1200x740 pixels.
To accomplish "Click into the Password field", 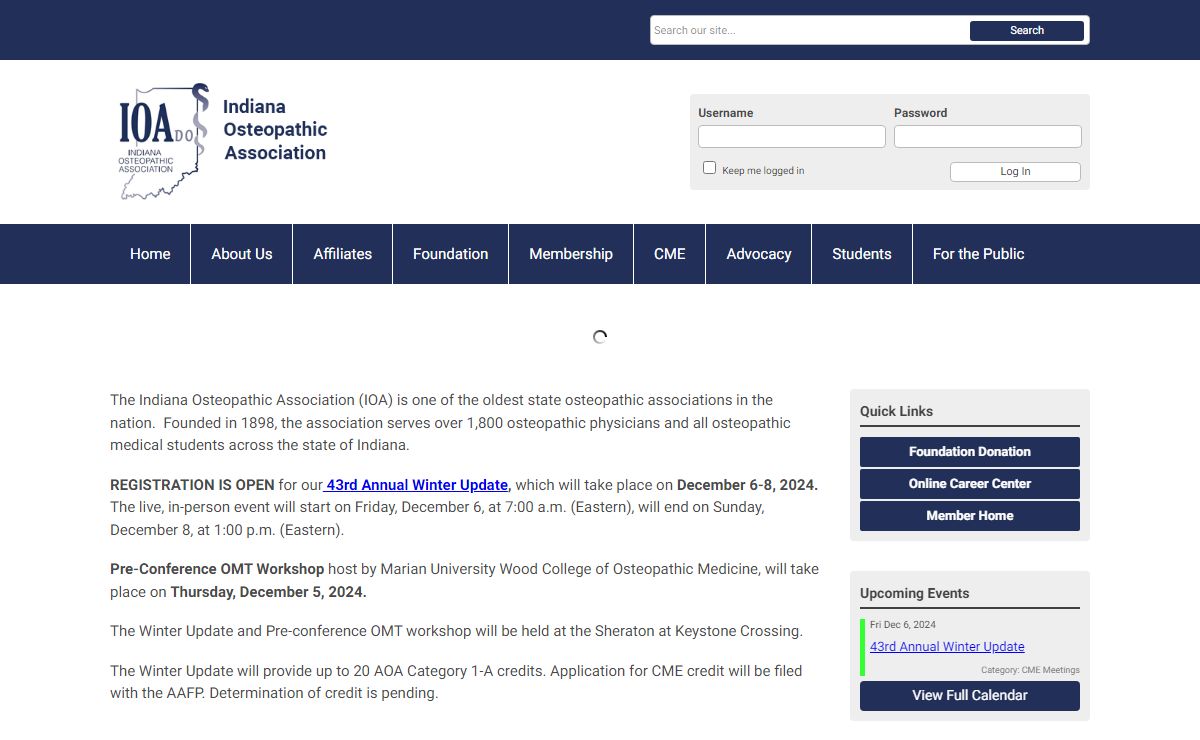I will pyautogui.click(x=988, y=136).
